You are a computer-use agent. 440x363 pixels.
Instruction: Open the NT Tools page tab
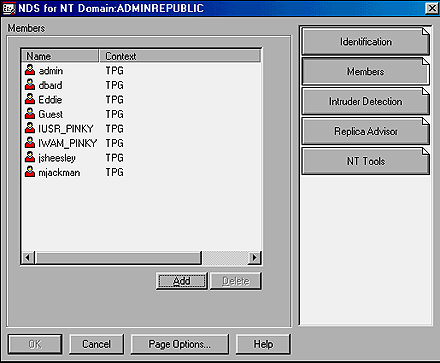coord(366,161)
